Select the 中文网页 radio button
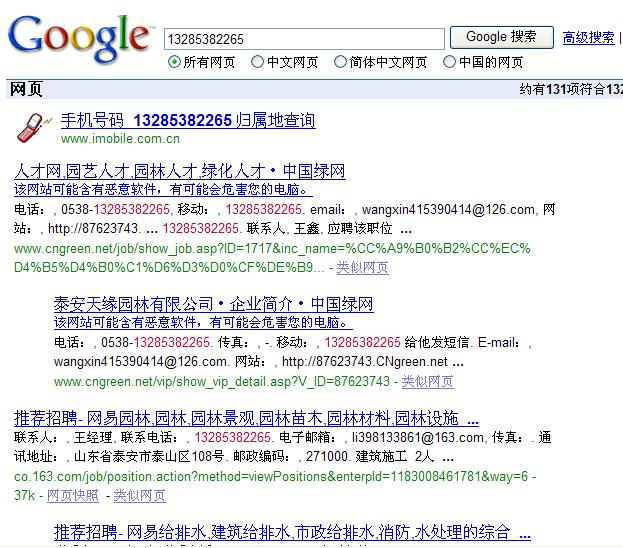This screenshot has height=548, width=623. coord(258,62)
